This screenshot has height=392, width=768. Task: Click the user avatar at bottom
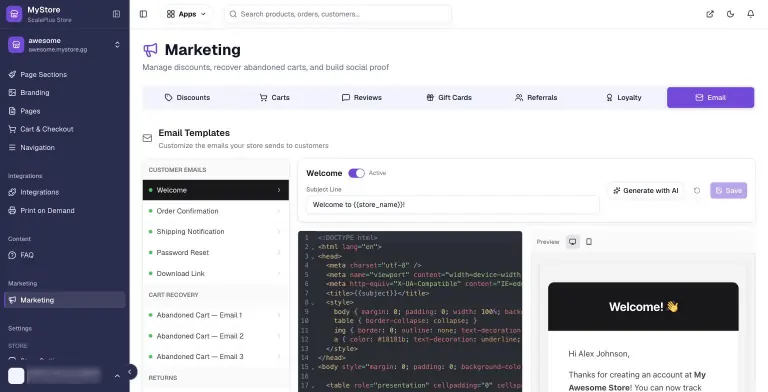16,376
